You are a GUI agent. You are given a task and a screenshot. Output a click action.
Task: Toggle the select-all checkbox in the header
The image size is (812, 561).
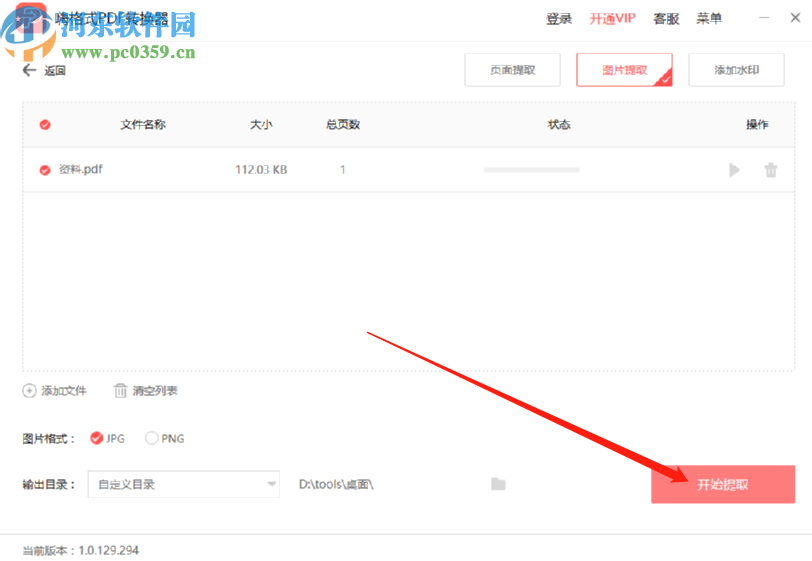point(45,125)
